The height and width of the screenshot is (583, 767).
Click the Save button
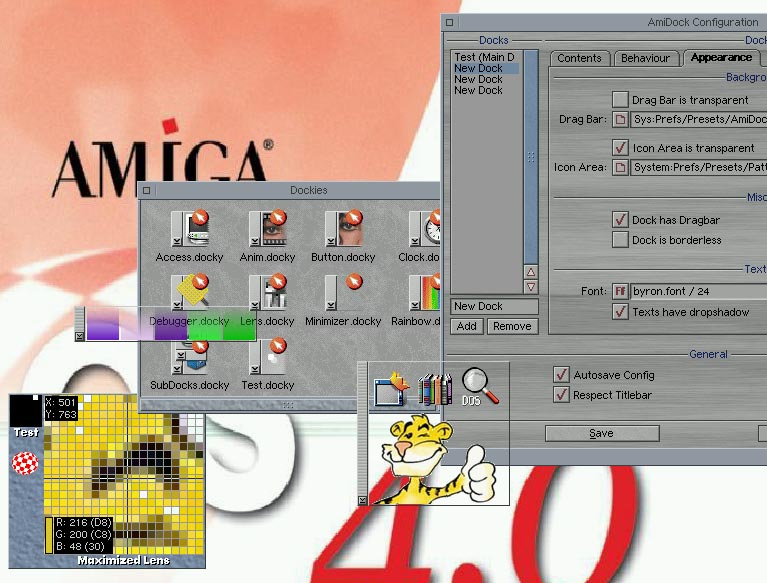pyautogui.click(x=602, y=433)
